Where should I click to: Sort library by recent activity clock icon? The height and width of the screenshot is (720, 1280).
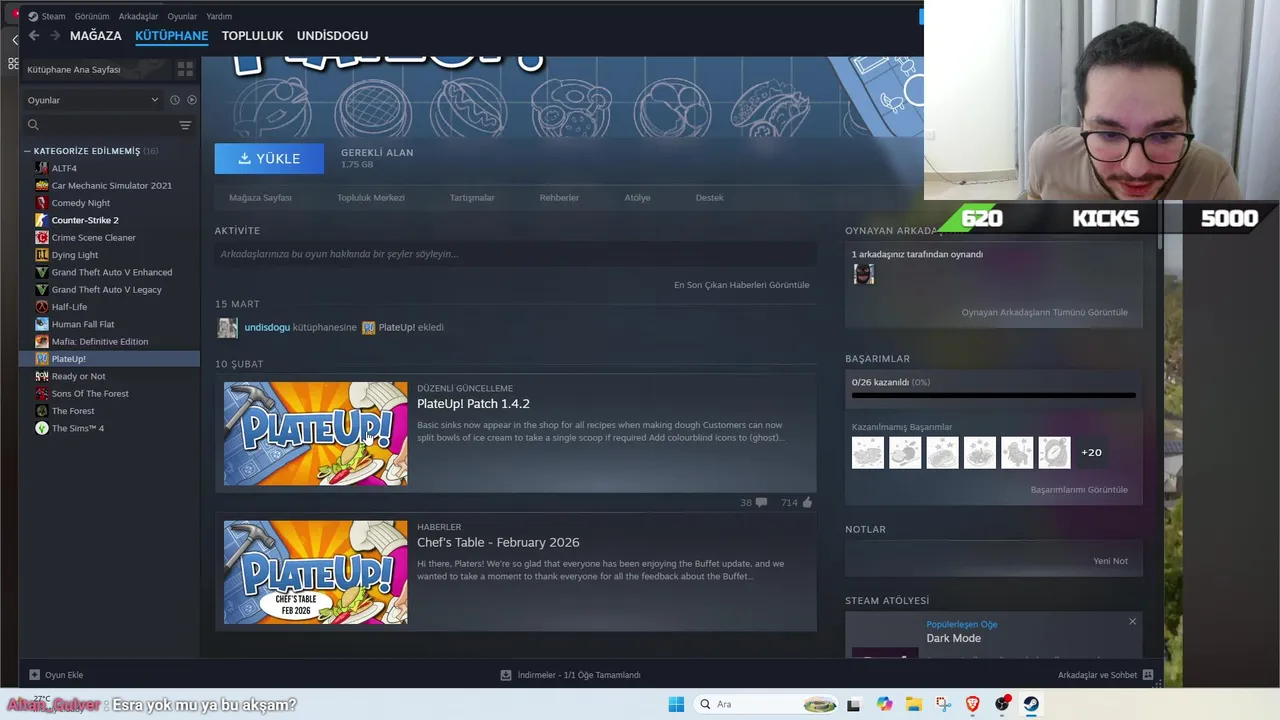click(x=175, y=100)
